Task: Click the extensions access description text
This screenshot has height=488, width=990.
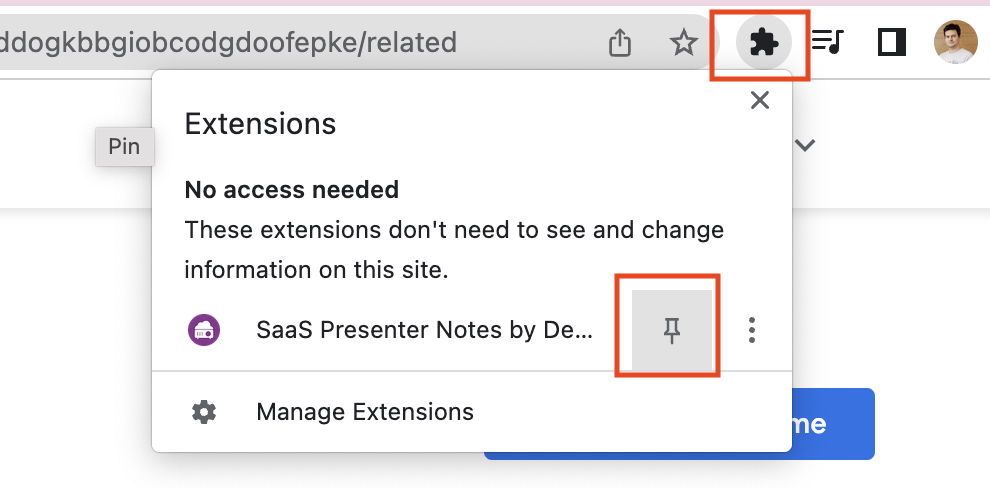Action: tap(454, 249)
